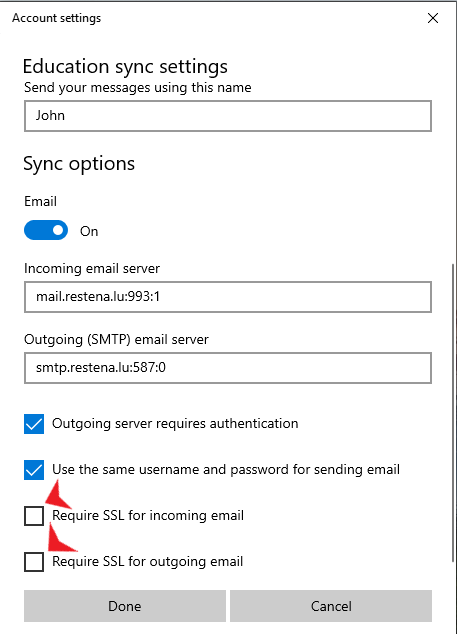Screen dimensions: 457x634
Task: Turn off the Email sync toggle
Action: point(46,230)
